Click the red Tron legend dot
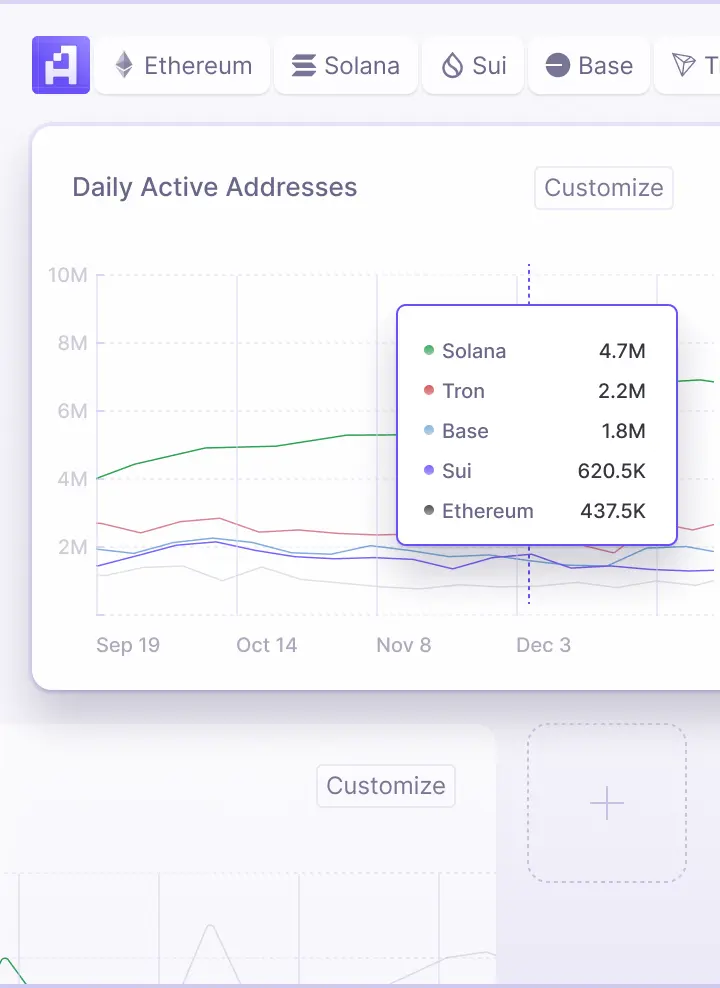Screen dimensions: 720x988 [429, 390]
